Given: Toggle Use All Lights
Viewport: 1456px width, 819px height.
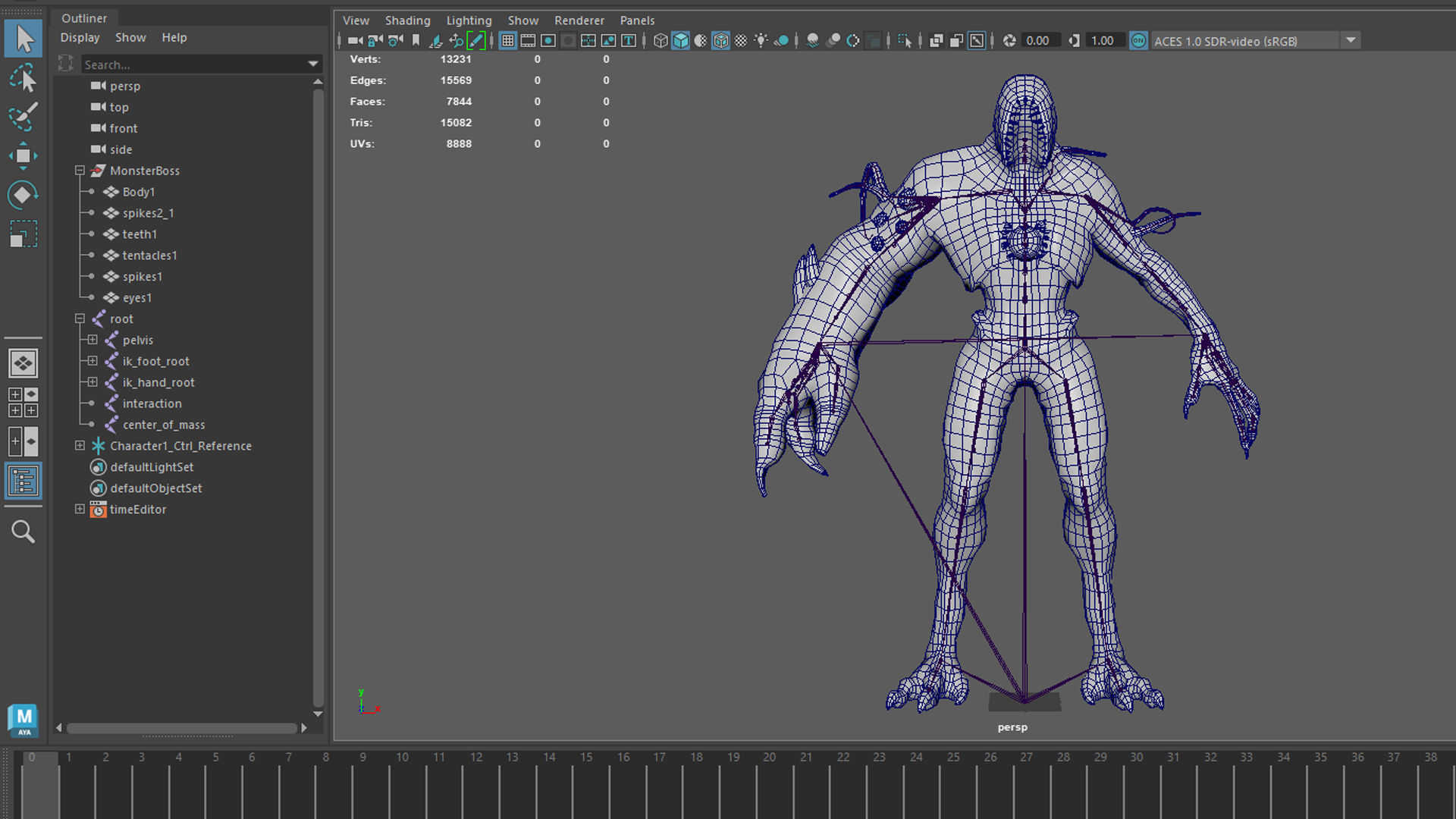Looking at the screenshot, I should 761,41.
